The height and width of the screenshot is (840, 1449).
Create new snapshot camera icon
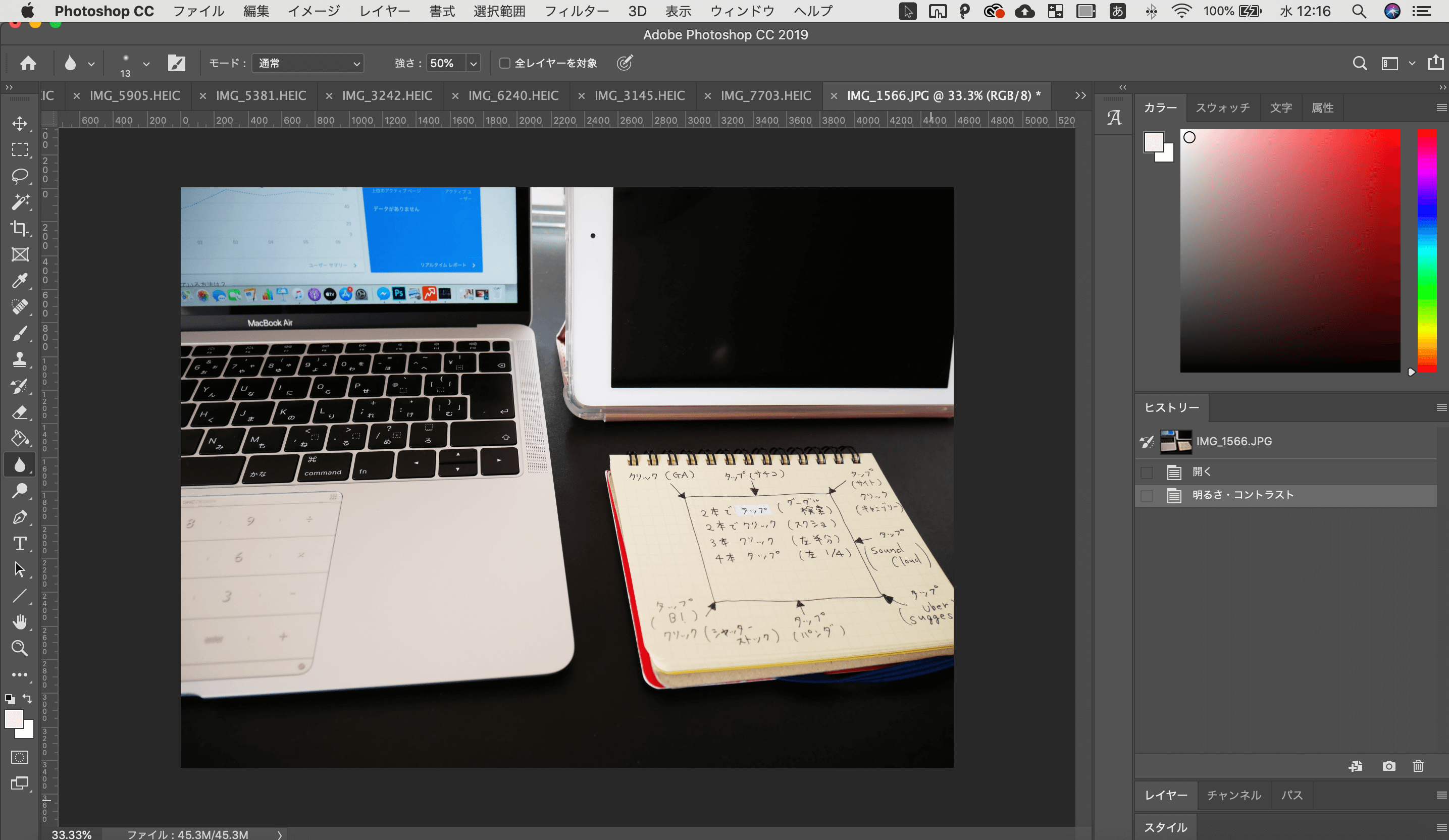(x=1389, y=766)
